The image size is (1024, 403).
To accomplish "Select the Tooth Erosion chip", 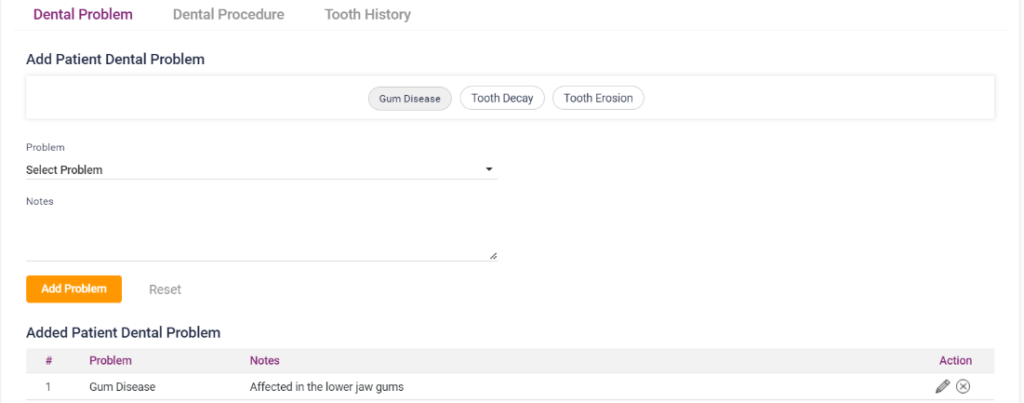I will tap(598, 98).
